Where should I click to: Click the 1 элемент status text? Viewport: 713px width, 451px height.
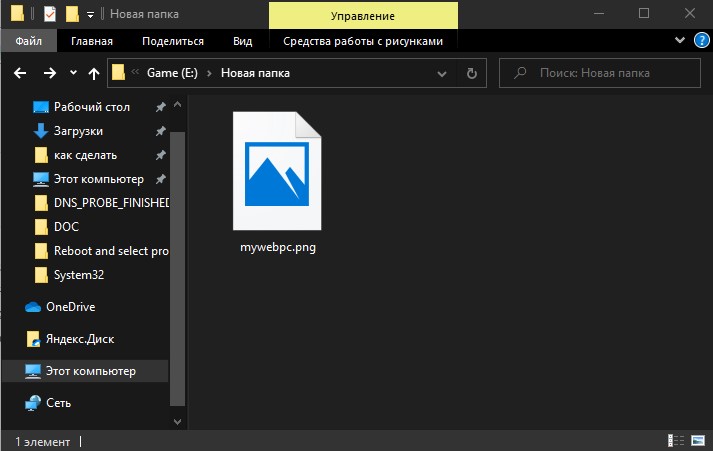point(43,442)
